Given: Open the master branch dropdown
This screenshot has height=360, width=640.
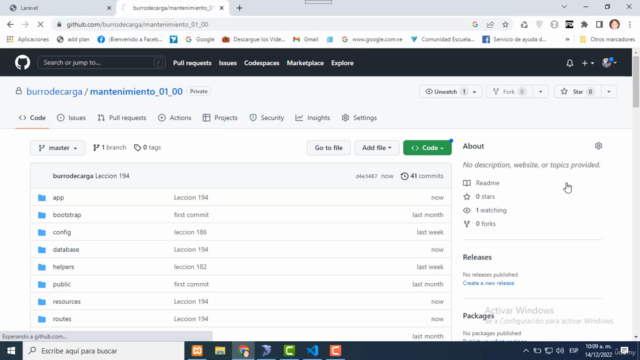Looking at the screenshot, I should (x=58, y=148).
